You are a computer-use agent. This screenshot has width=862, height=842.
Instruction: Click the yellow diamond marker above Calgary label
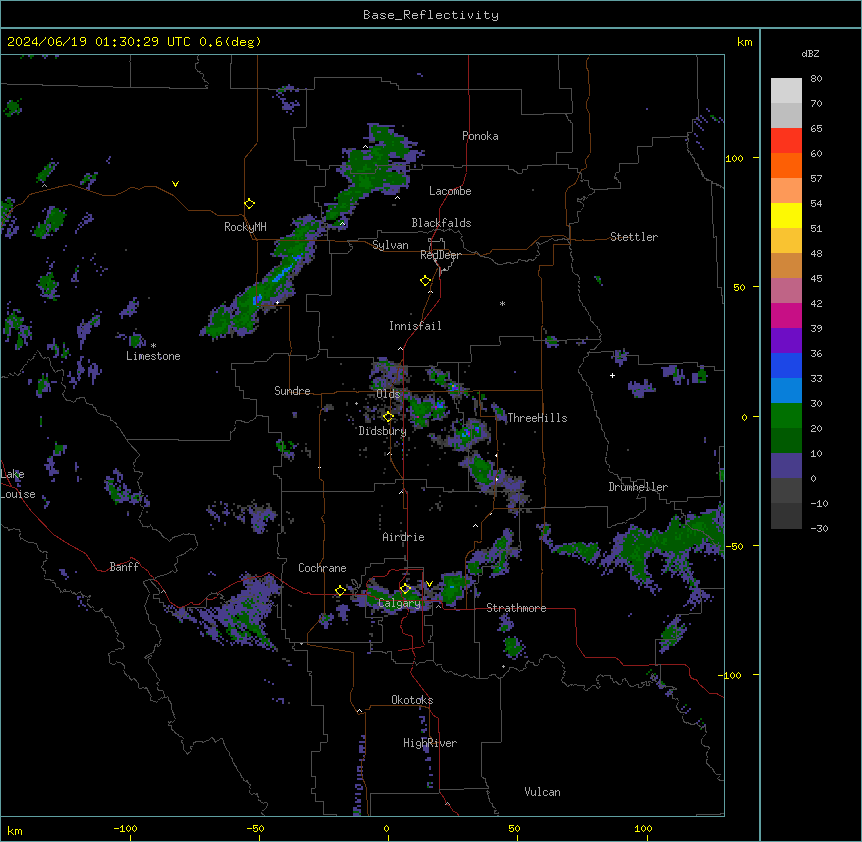click(405, 589)
